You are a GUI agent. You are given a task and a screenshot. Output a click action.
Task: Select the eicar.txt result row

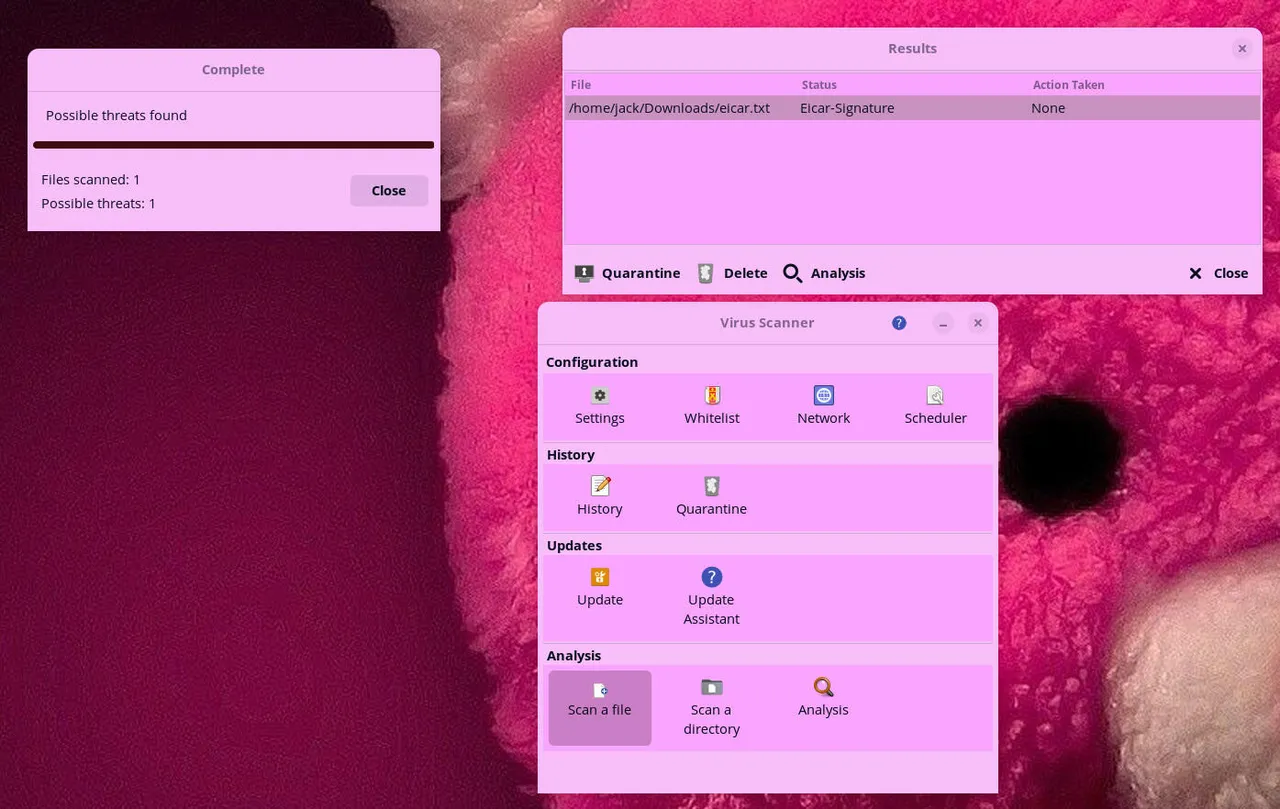pyautogui.click(x=670, y=108)
